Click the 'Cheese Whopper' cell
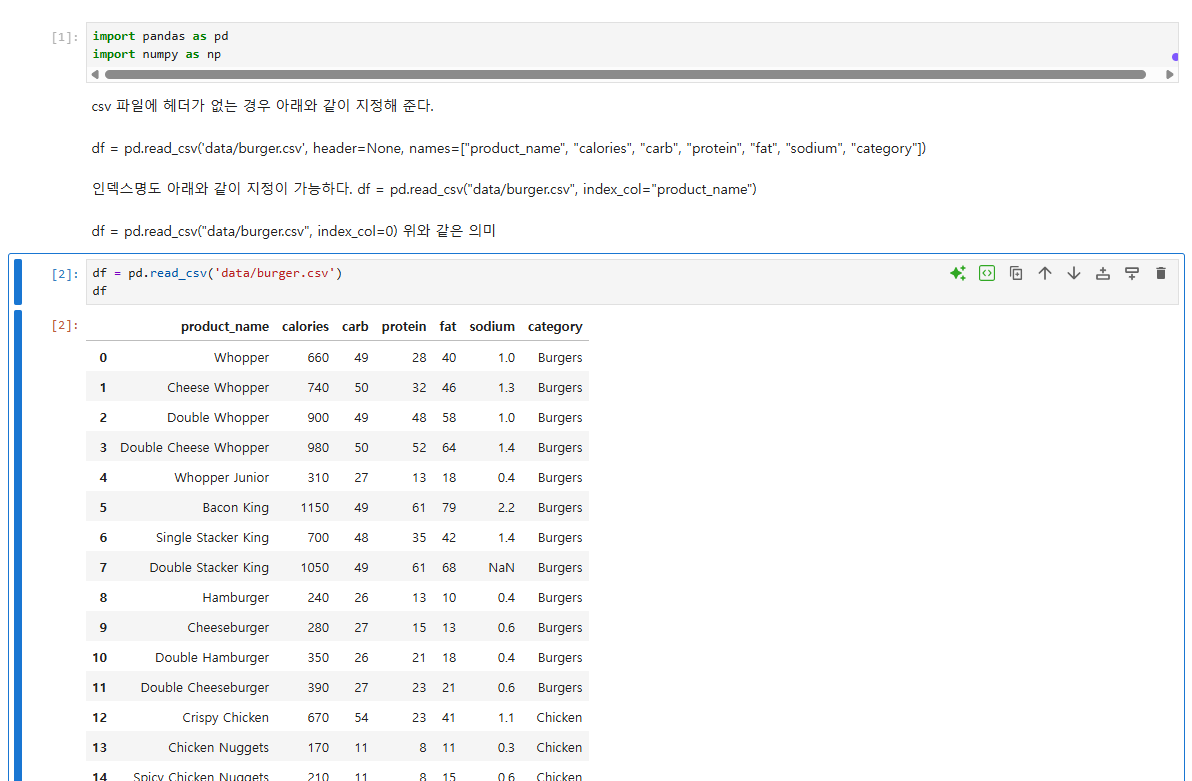1192x781 pixels. pyautogui.click(x=218, y=387)
